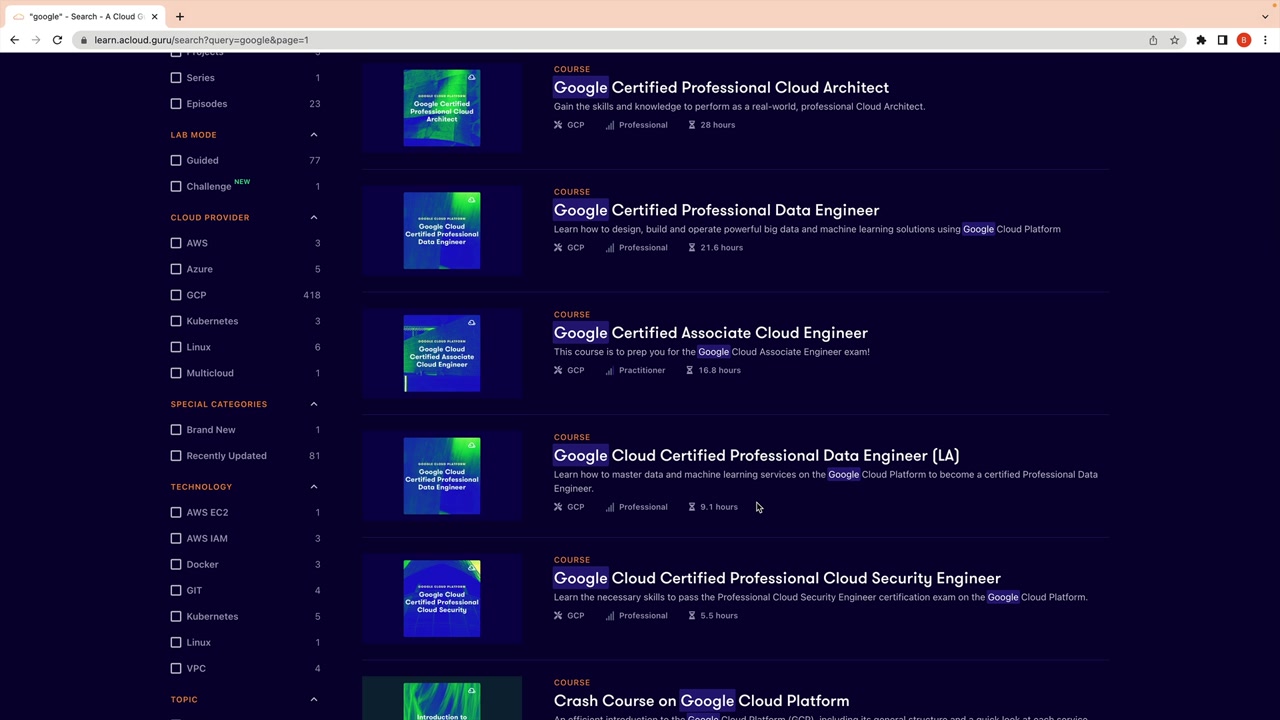Click the Professional Cloud Architect course thumbnail
The image size is (1280, 720).
[442, 108]
